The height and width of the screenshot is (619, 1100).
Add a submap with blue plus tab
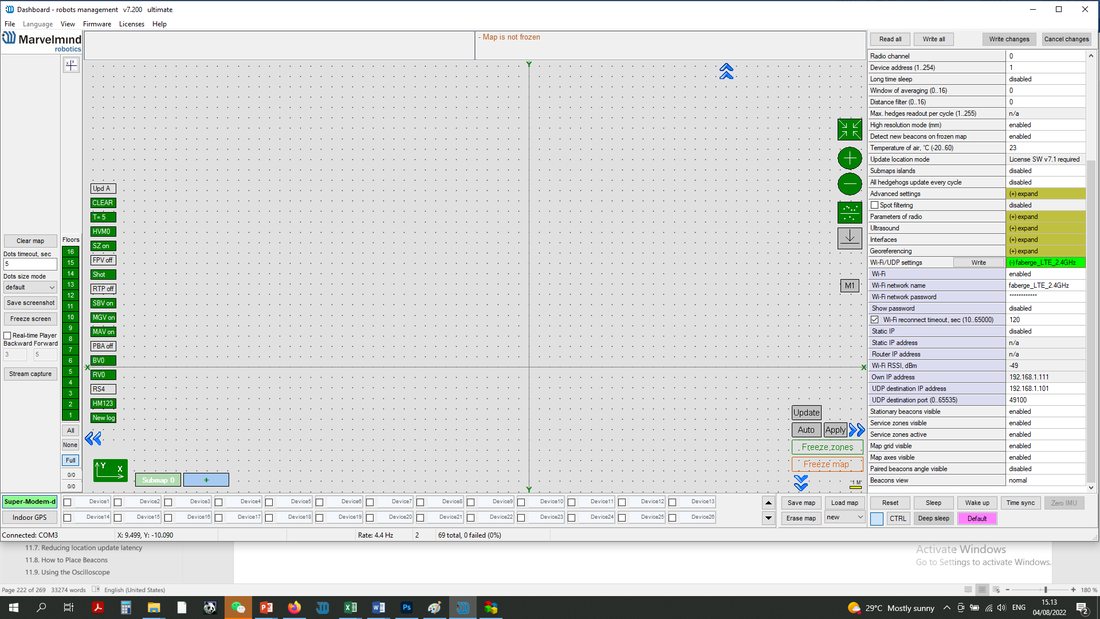coord(206,480)
